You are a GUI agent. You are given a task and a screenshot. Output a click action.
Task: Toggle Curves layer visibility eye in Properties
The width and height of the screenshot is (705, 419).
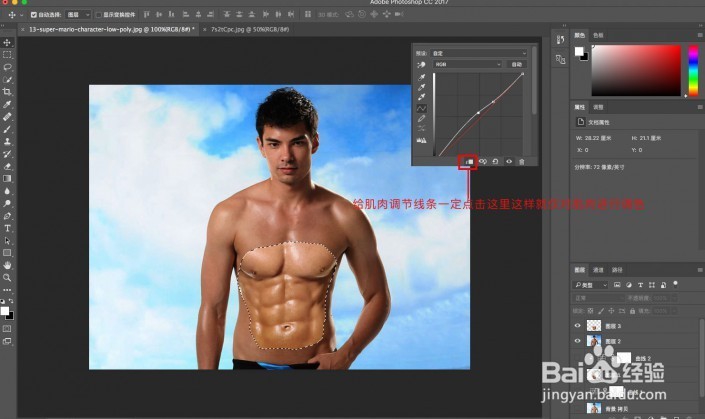(509, 161)
